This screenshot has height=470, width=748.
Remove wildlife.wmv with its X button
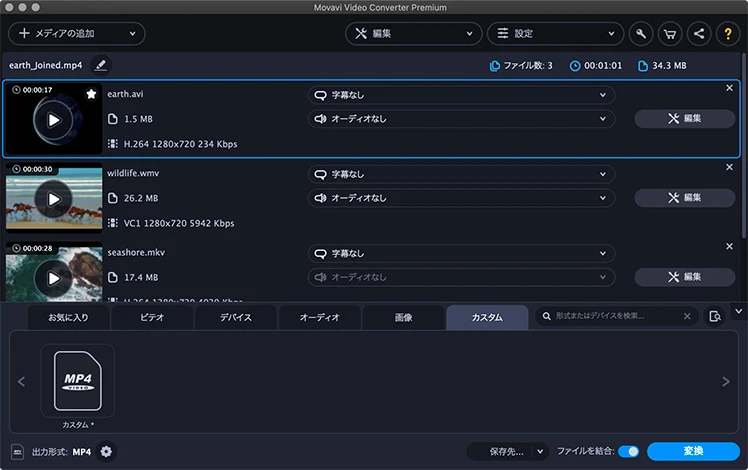[x=729, y=167]
